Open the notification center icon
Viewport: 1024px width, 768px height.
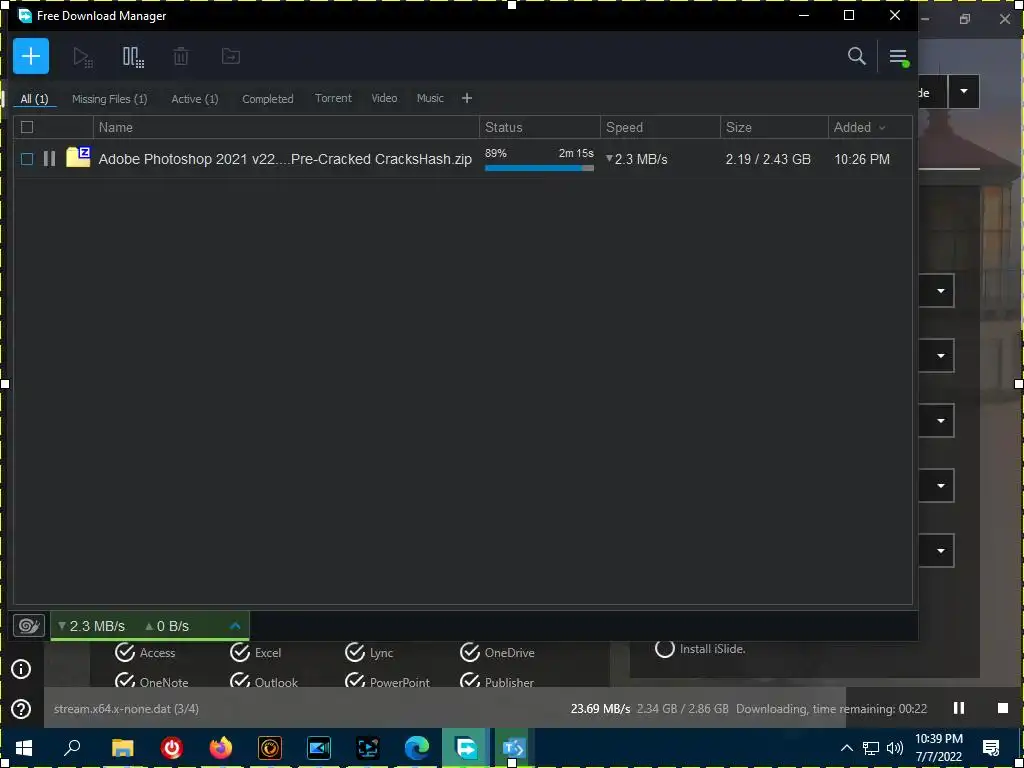[x=991, y=748]
